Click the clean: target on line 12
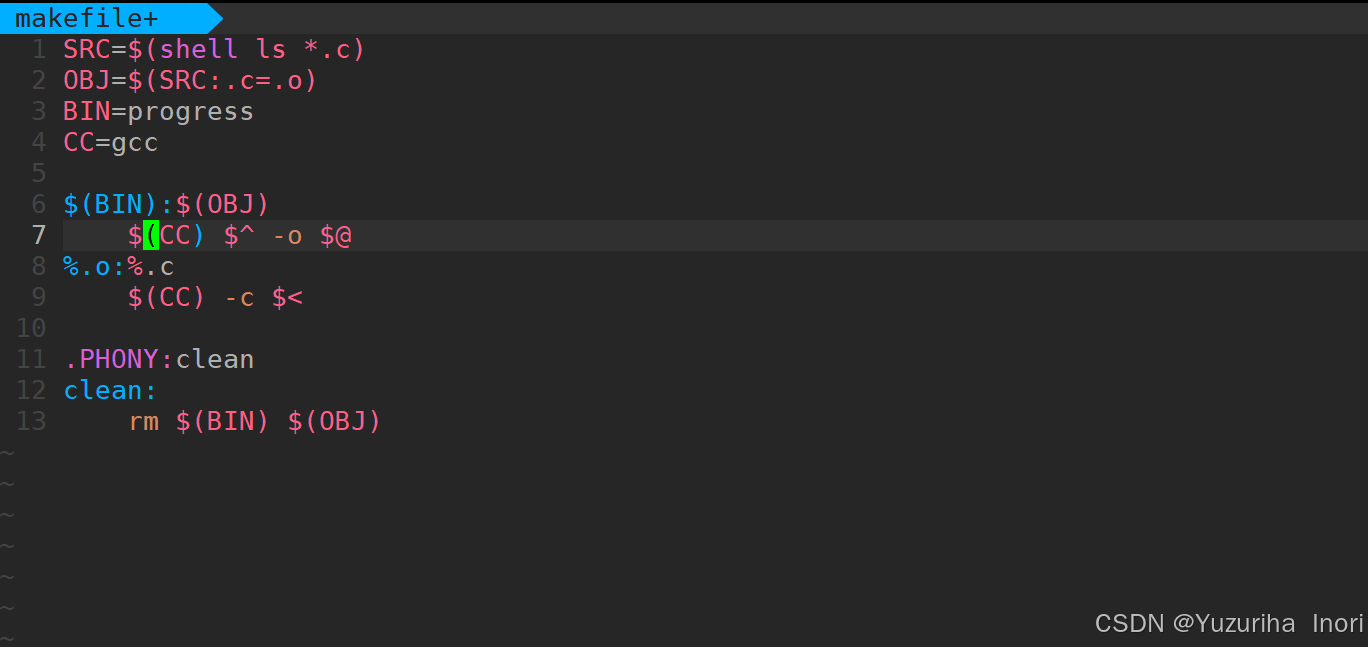 111,390
